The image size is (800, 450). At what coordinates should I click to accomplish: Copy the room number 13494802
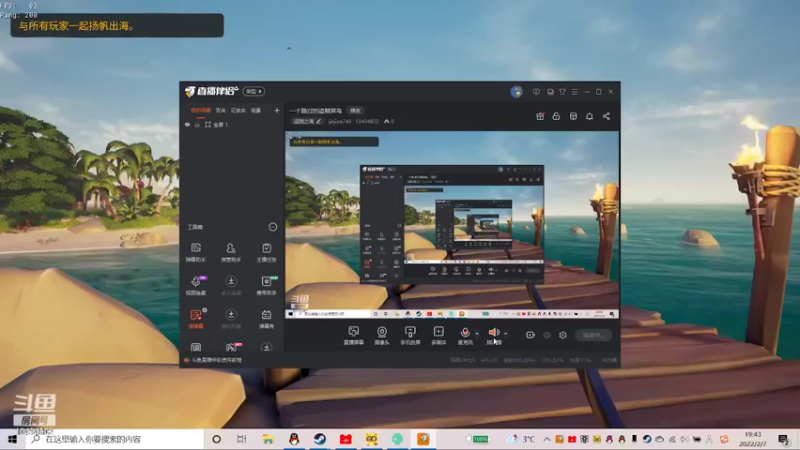click(367, 121)
